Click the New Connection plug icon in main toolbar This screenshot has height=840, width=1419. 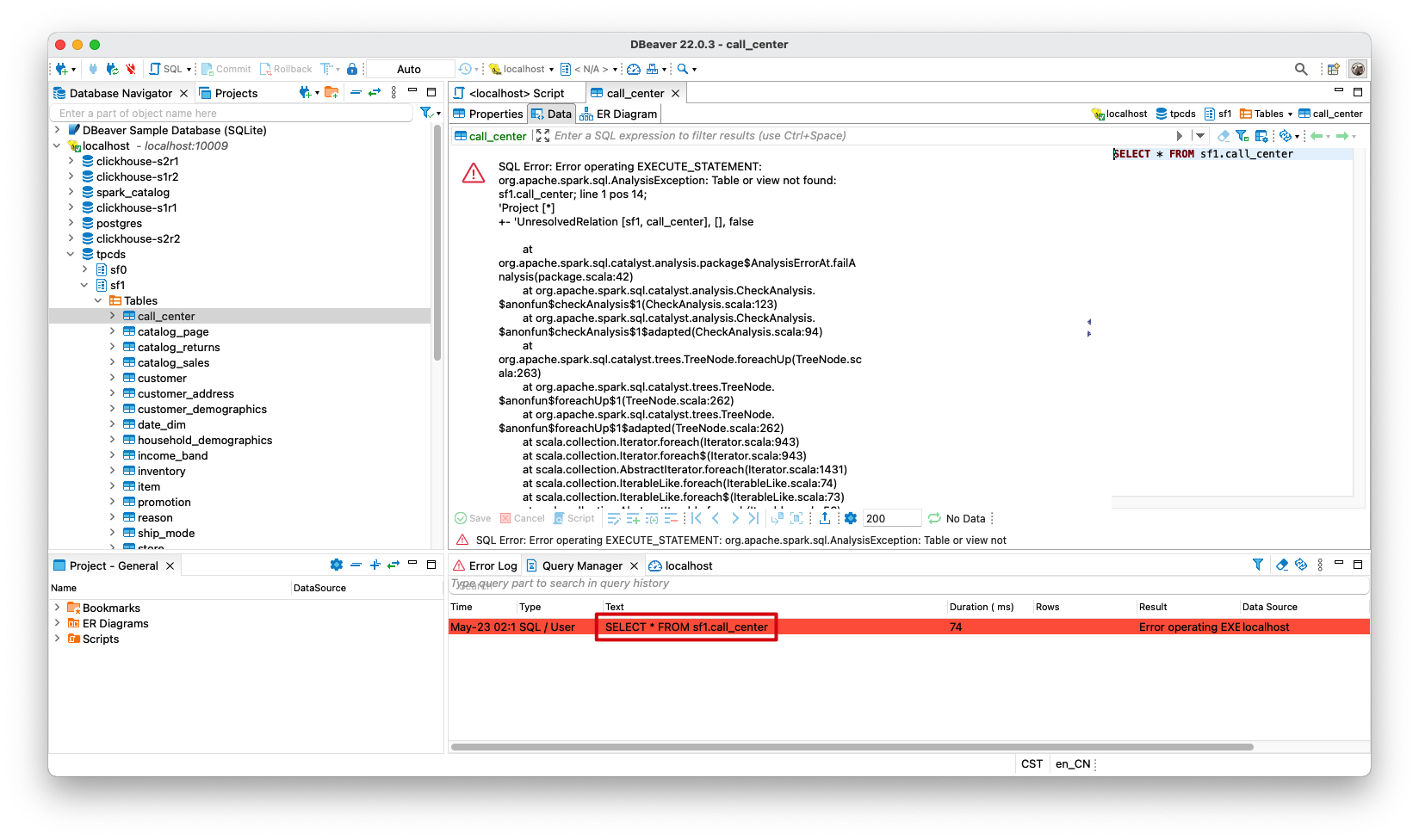tap(61, 69)
